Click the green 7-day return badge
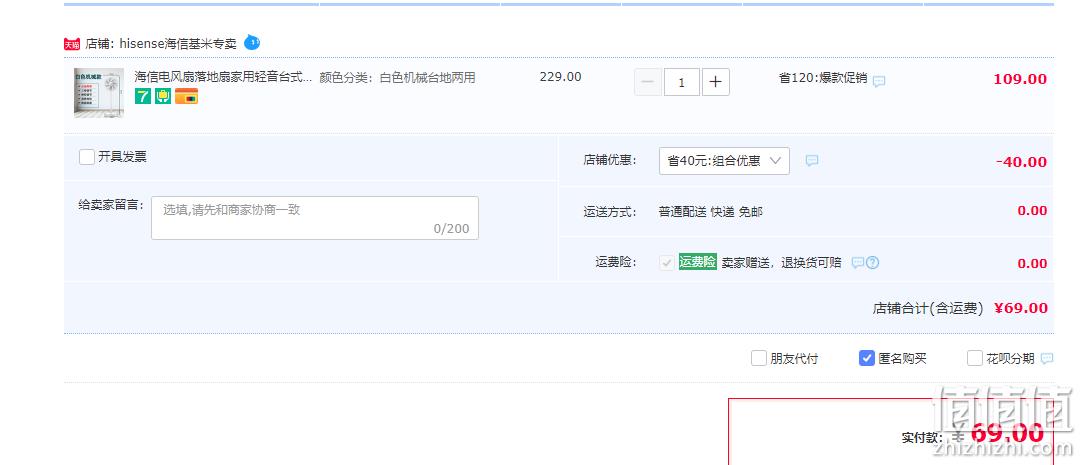1082x465 pixels. pos(143,97)
